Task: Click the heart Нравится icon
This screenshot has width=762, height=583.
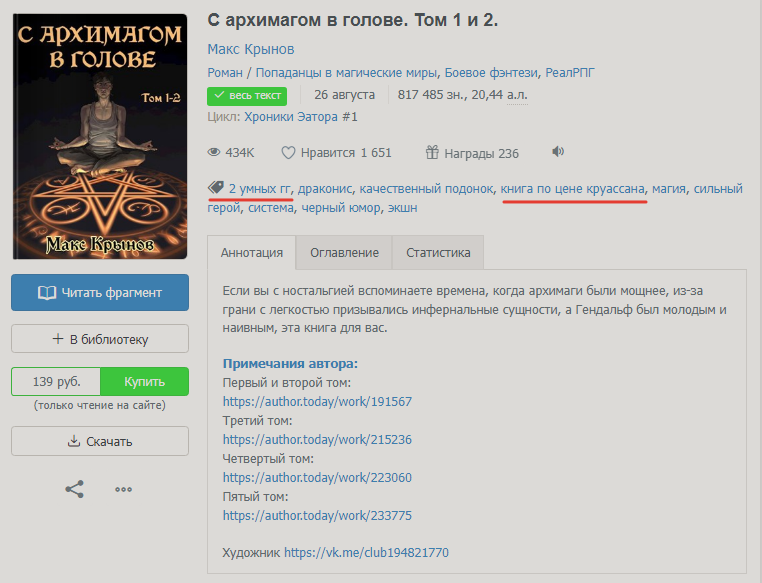Action: [288, 153]
